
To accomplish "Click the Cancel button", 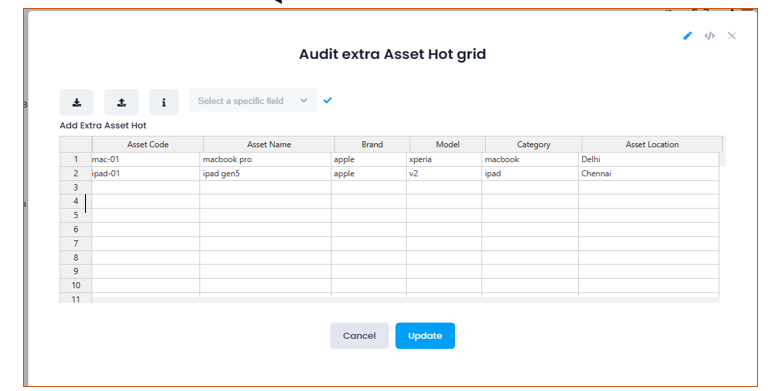I will [359, 335].
